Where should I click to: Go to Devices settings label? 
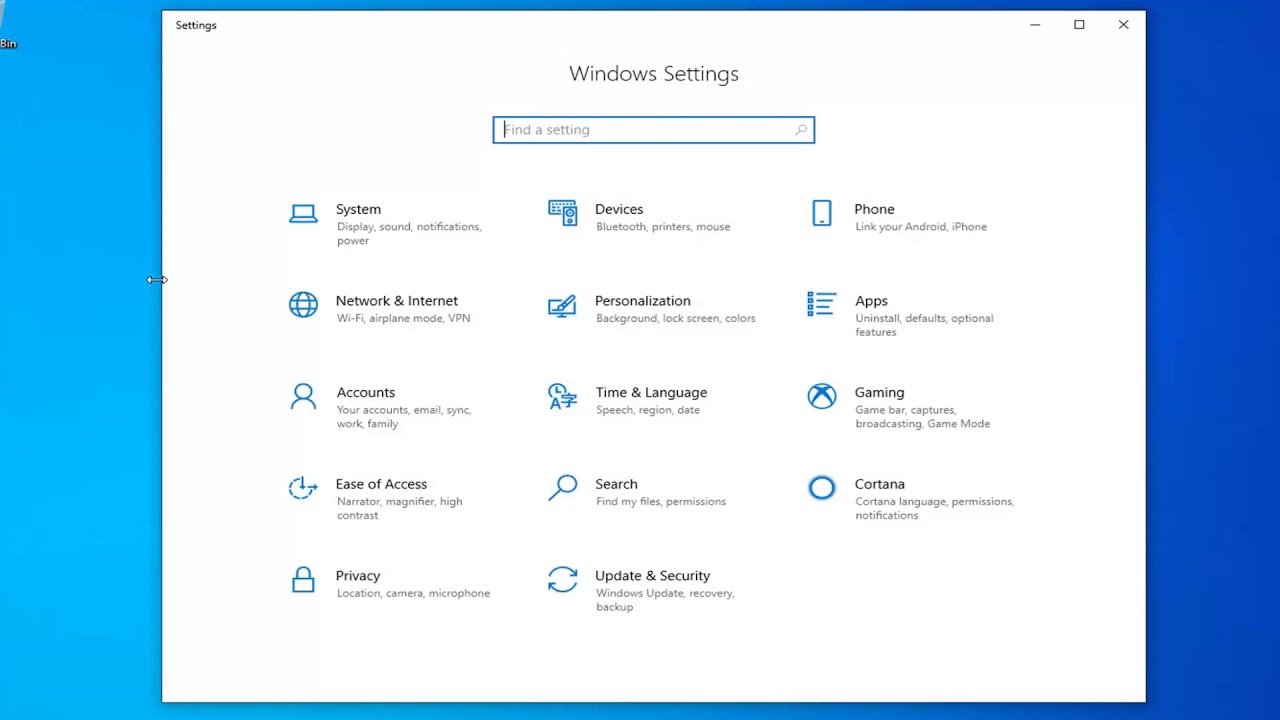(619, 209)
